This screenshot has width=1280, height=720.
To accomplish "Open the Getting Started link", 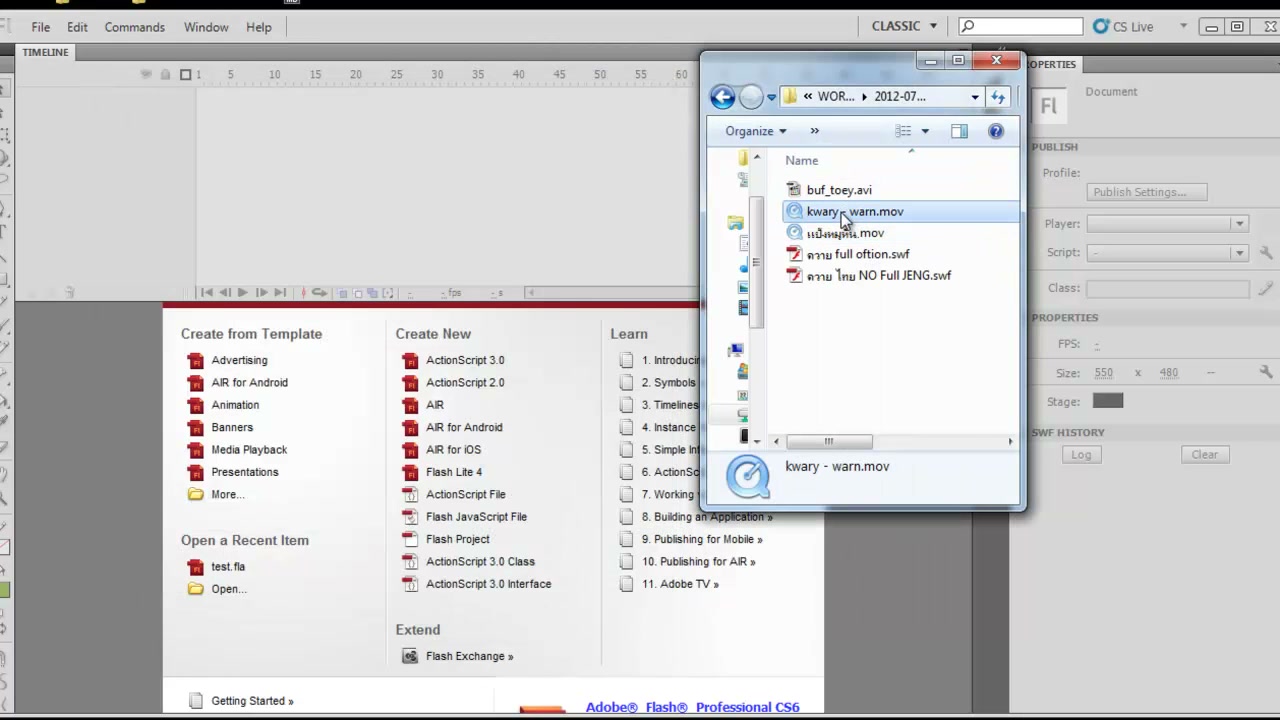I will pos(252,701).
